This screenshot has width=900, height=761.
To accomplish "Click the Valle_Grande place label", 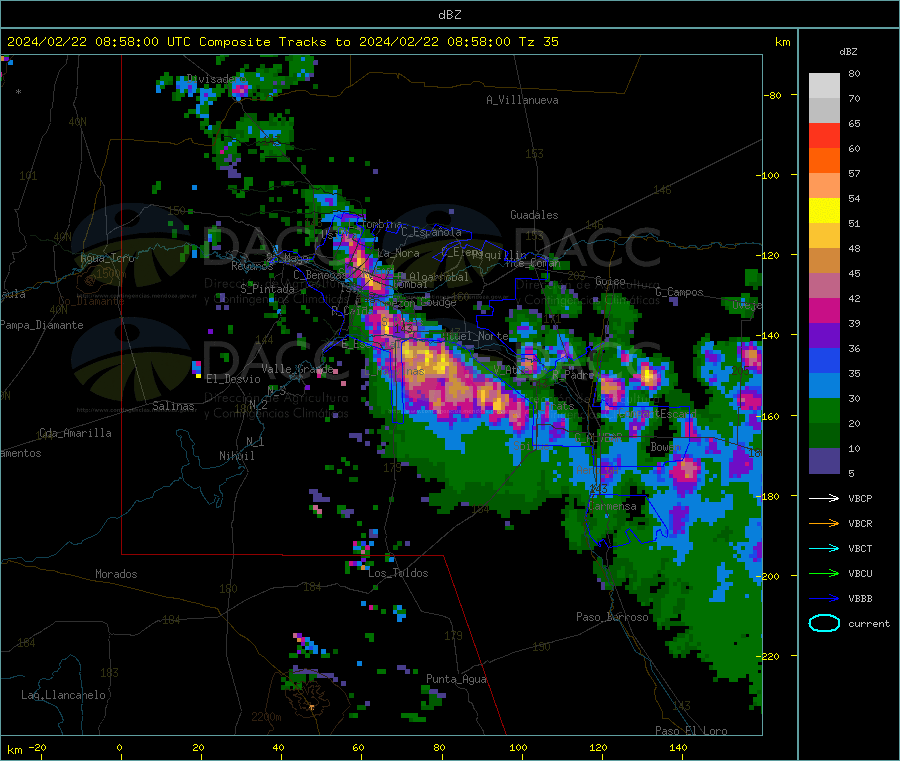I will 297,368.
